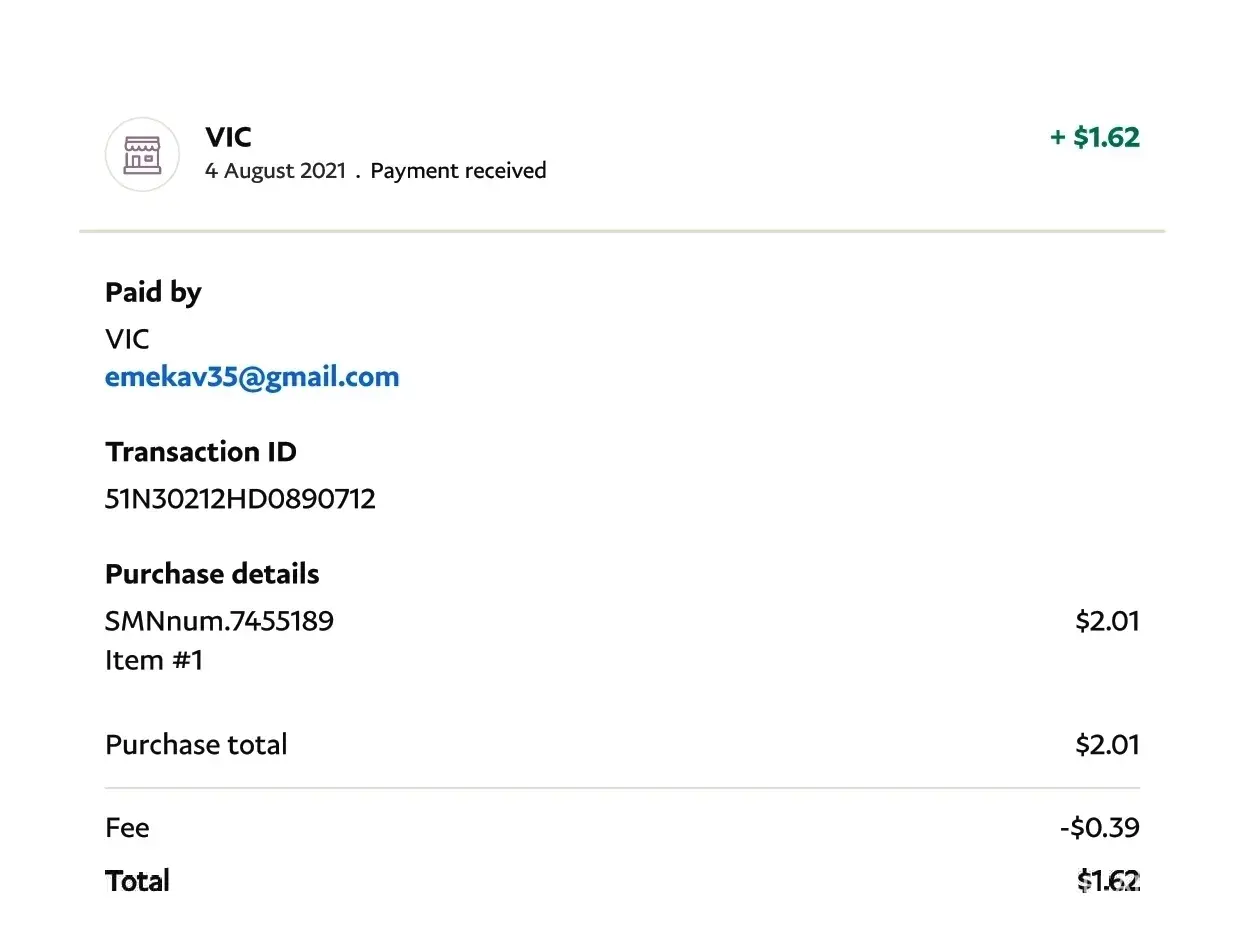The height and width of the screenshot is (938, 1241).
Task: Click the final $1.62 total amount
Action: click(x=1108, y=881)
